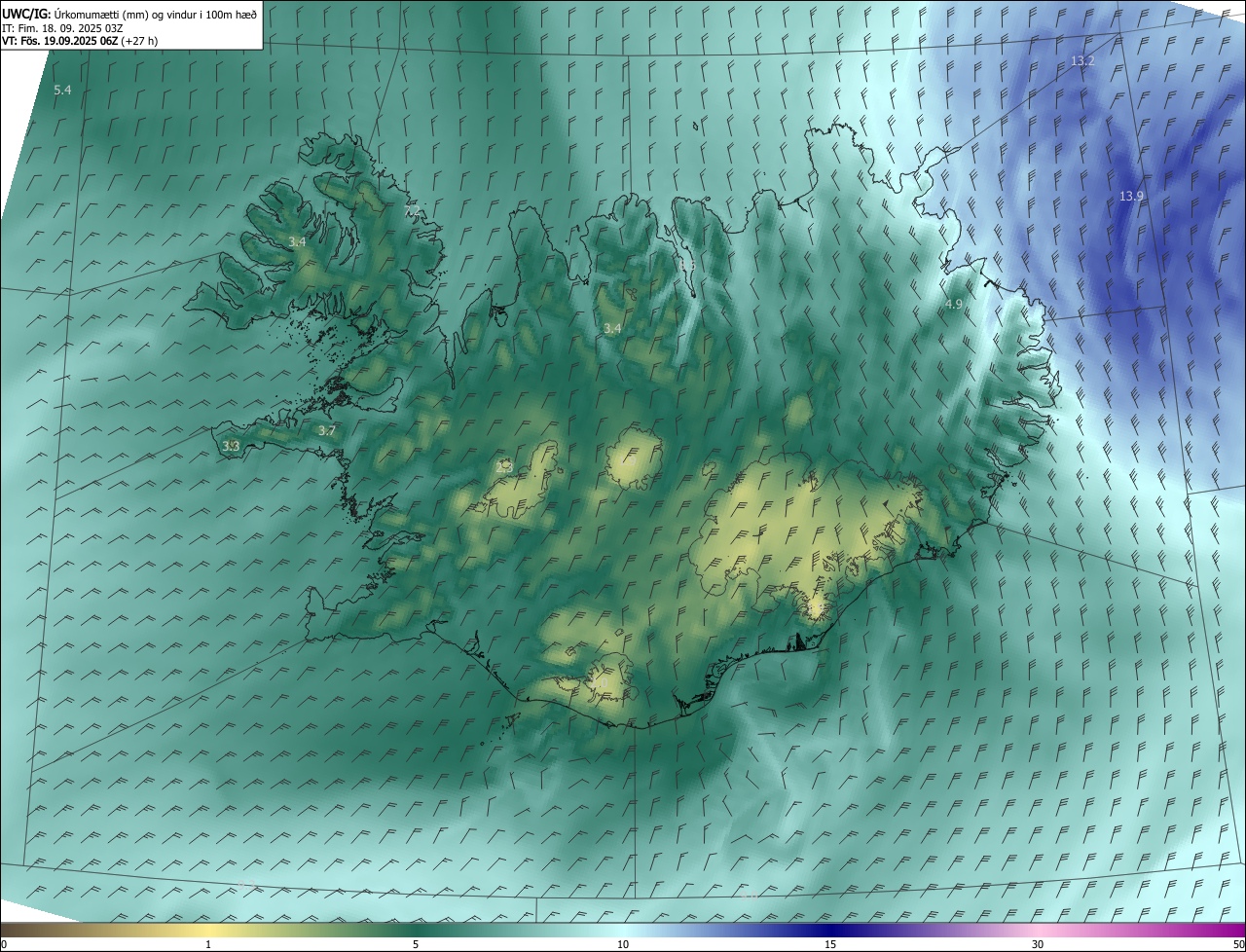Image resolution: width=1246 pixels, height=952 pixels.
Task: Click the 3.3 value label on the map
Action: click(231, 446)
